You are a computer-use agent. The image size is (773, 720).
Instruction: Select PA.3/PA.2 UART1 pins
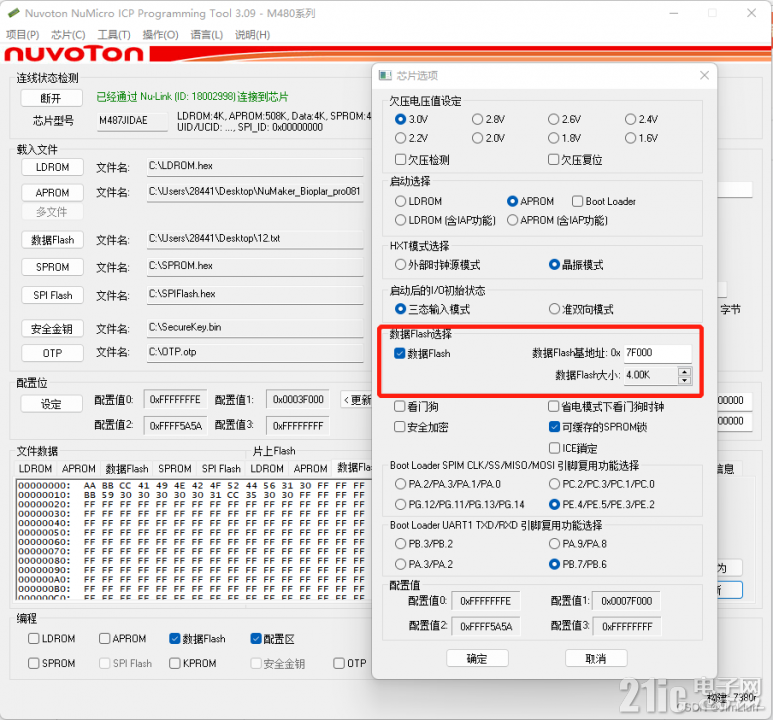coord(424,564)
